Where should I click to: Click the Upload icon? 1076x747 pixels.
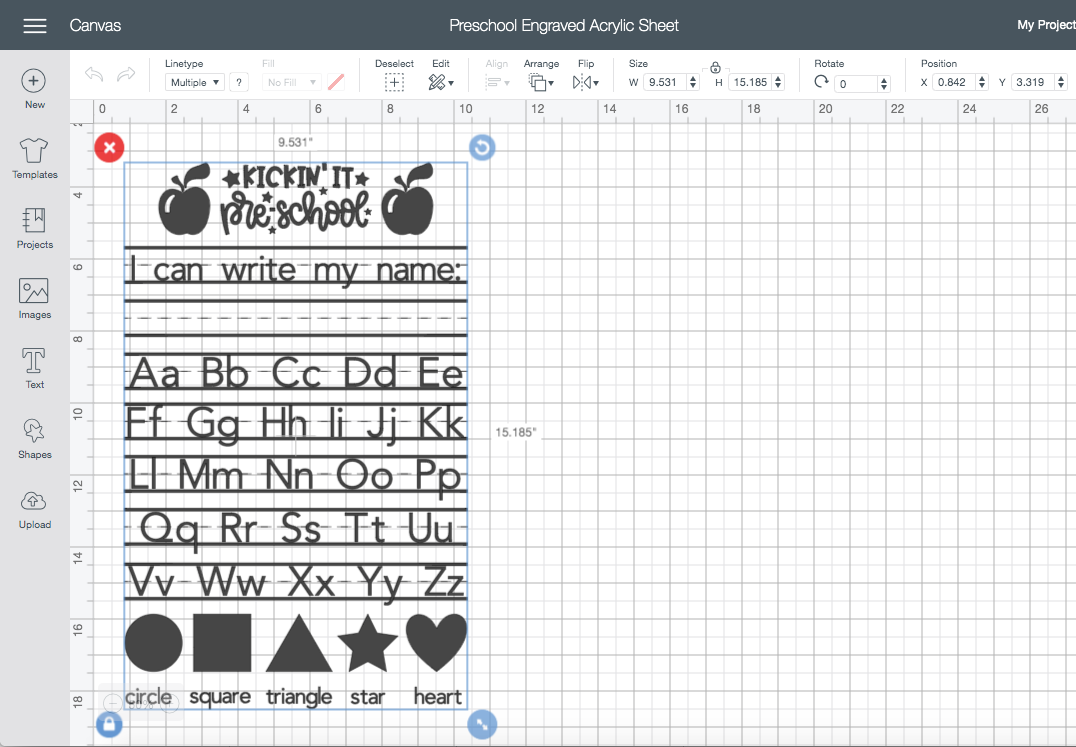[34, 510]
